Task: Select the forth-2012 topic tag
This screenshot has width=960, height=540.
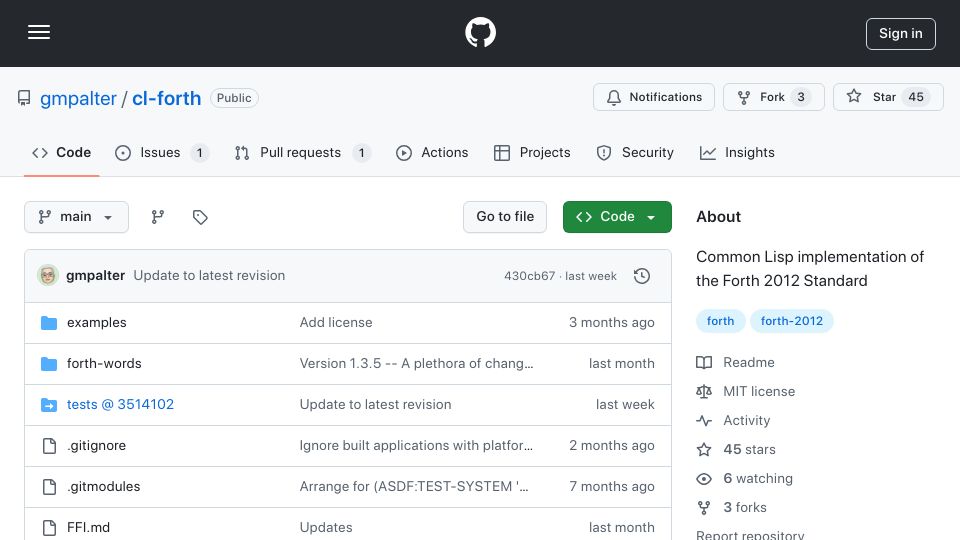Action: coord(792,321)
